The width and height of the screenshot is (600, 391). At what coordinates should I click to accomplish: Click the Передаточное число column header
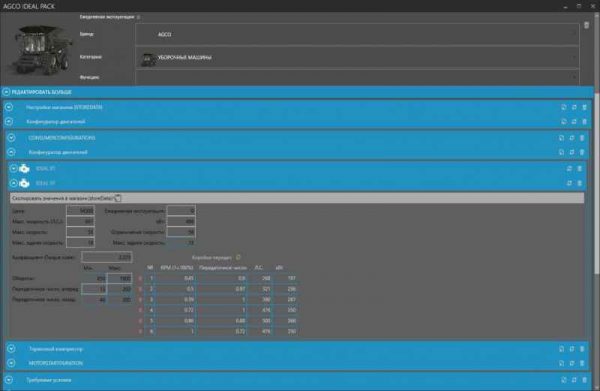pos(223,268)
